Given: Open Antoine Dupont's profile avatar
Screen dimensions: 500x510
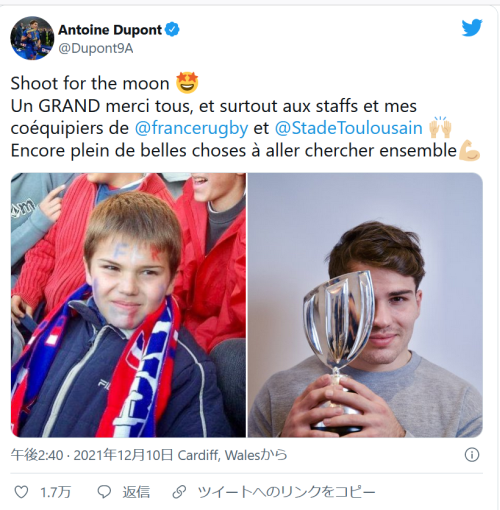Looking at the screenshot, I should tap(32, 38).
